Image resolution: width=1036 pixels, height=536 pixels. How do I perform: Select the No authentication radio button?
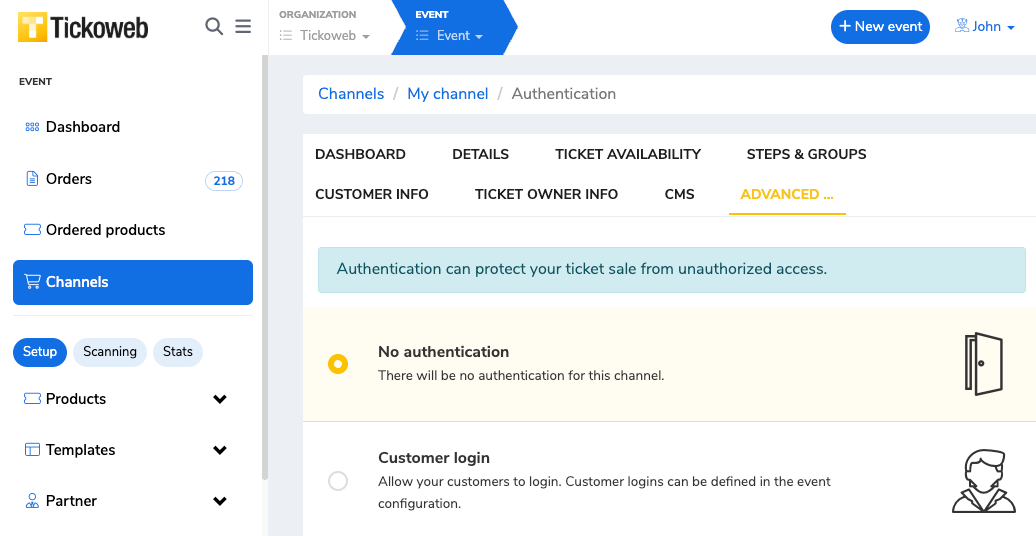338,364
